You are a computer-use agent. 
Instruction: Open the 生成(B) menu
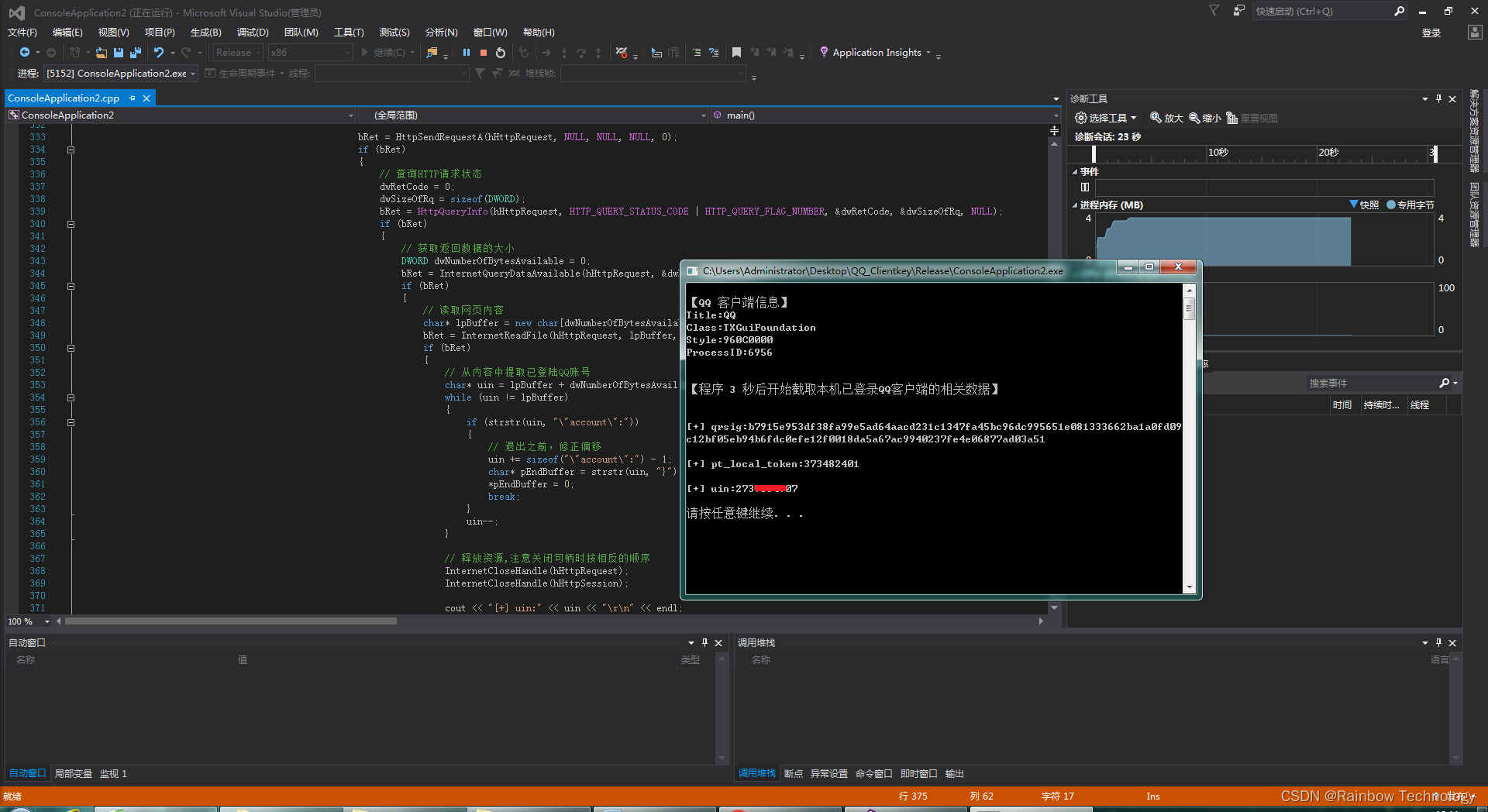point(205,32)
